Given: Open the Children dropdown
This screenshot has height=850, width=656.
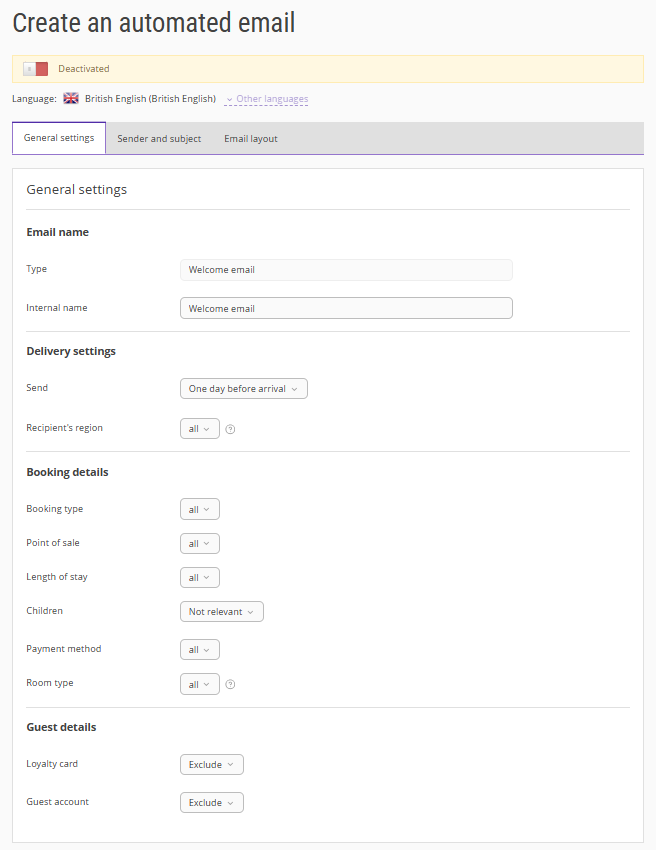Looking at the screenshot, I should [222, 612].
